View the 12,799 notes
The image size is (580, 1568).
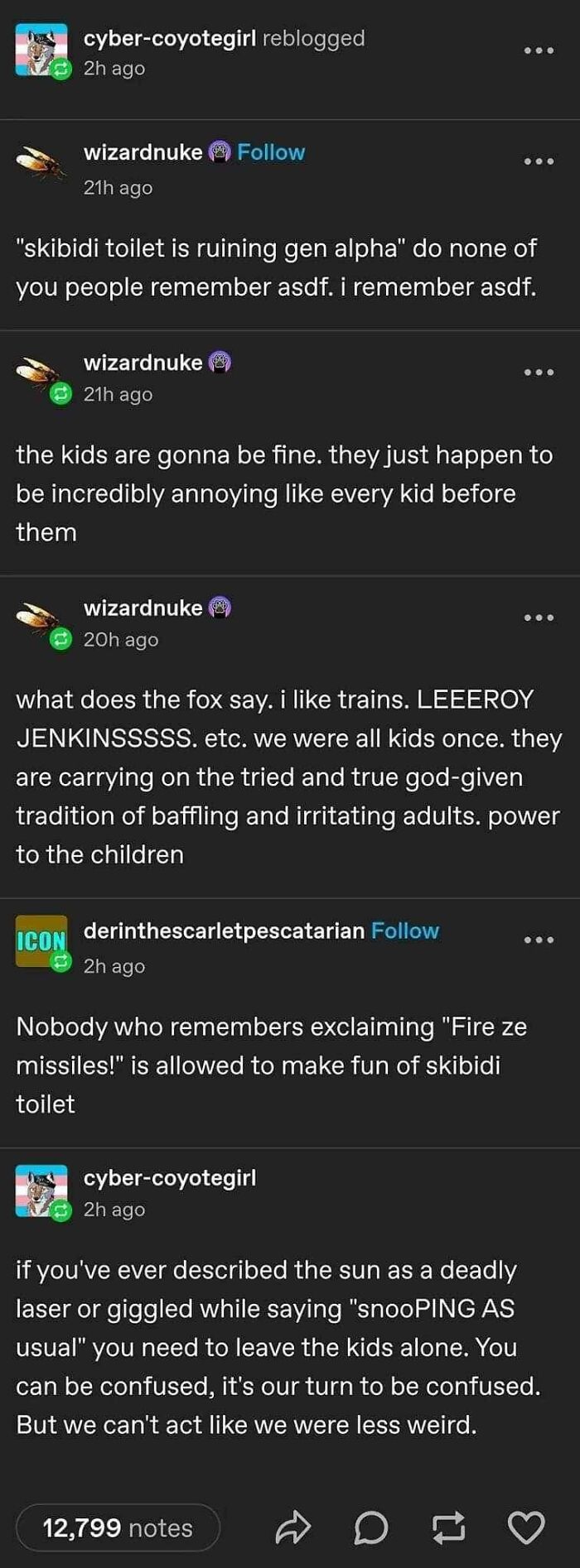click(118, 1527)
